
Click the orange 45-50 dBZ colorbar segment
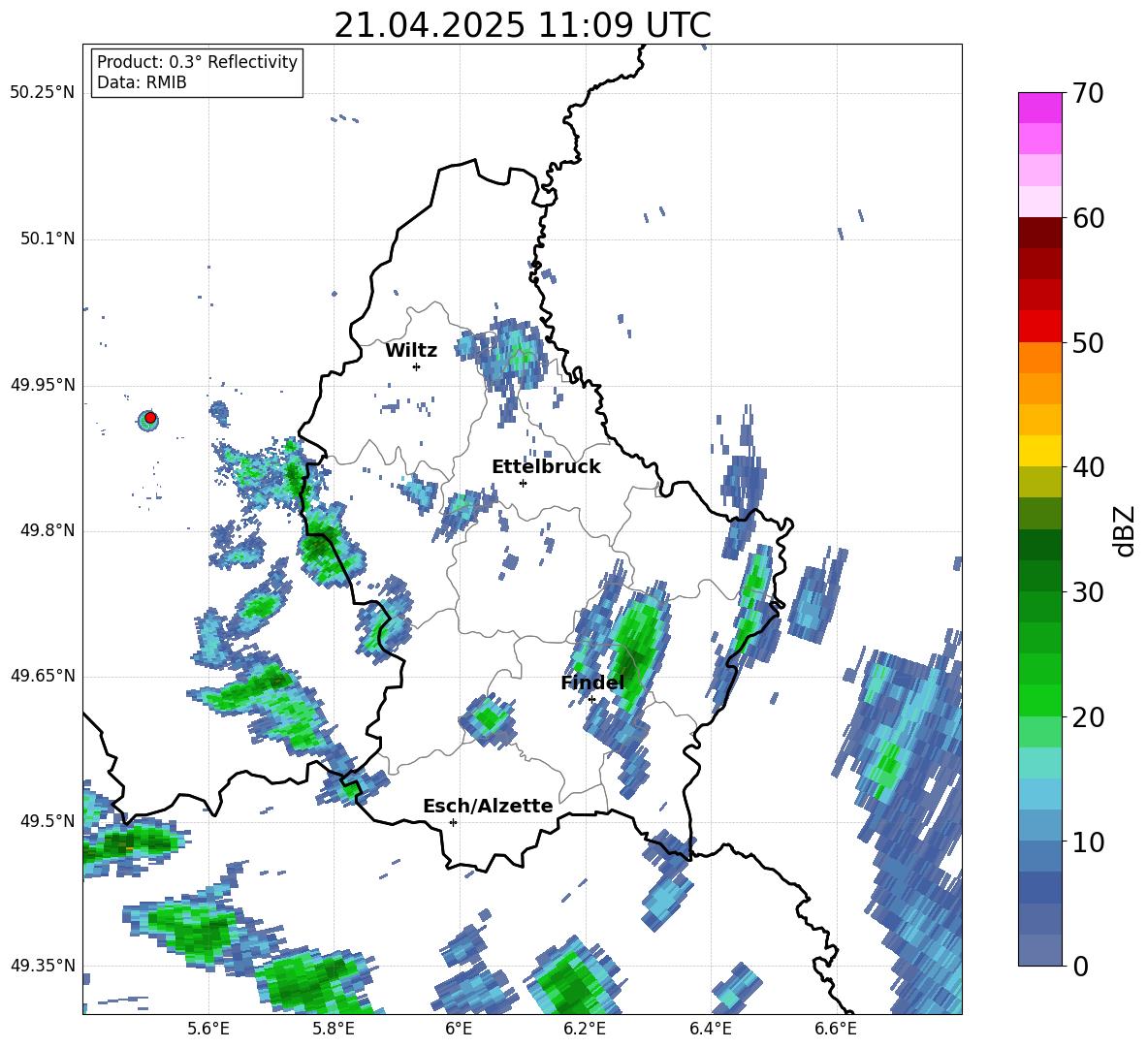[1039, 358]
